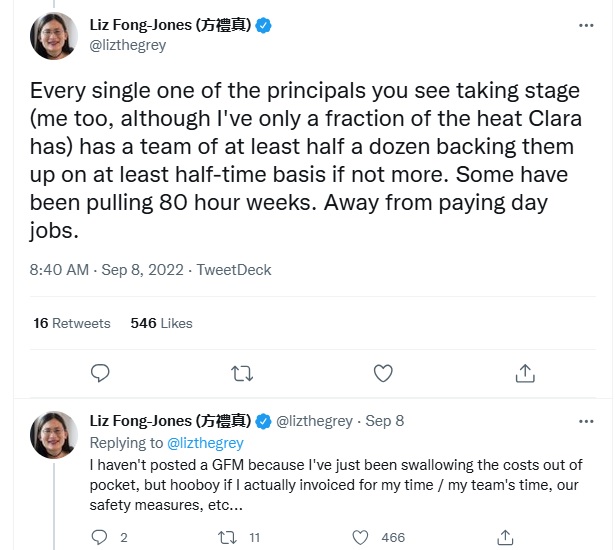Click reply icon on the GFM reply tweet
The image size is (615, 550).
pyautogui.click(x=100, y=537)
